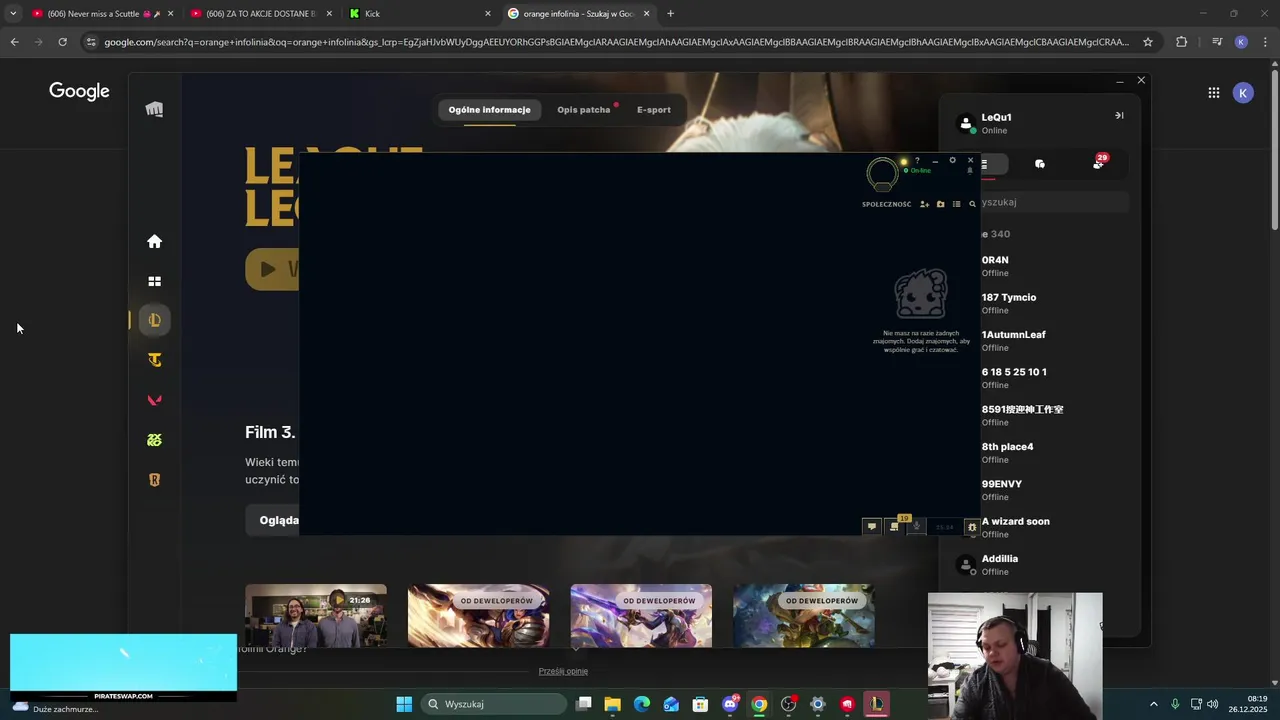Open Google account avatar K

click(1243, 93)
